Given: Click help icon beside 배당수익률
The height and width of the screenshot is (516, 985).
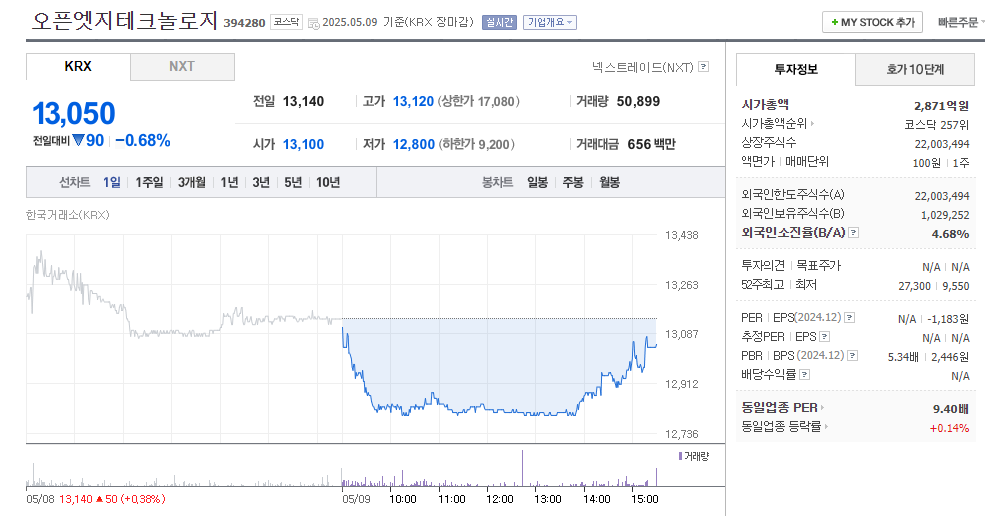Looking at the screenshot, I should point(805,375).
